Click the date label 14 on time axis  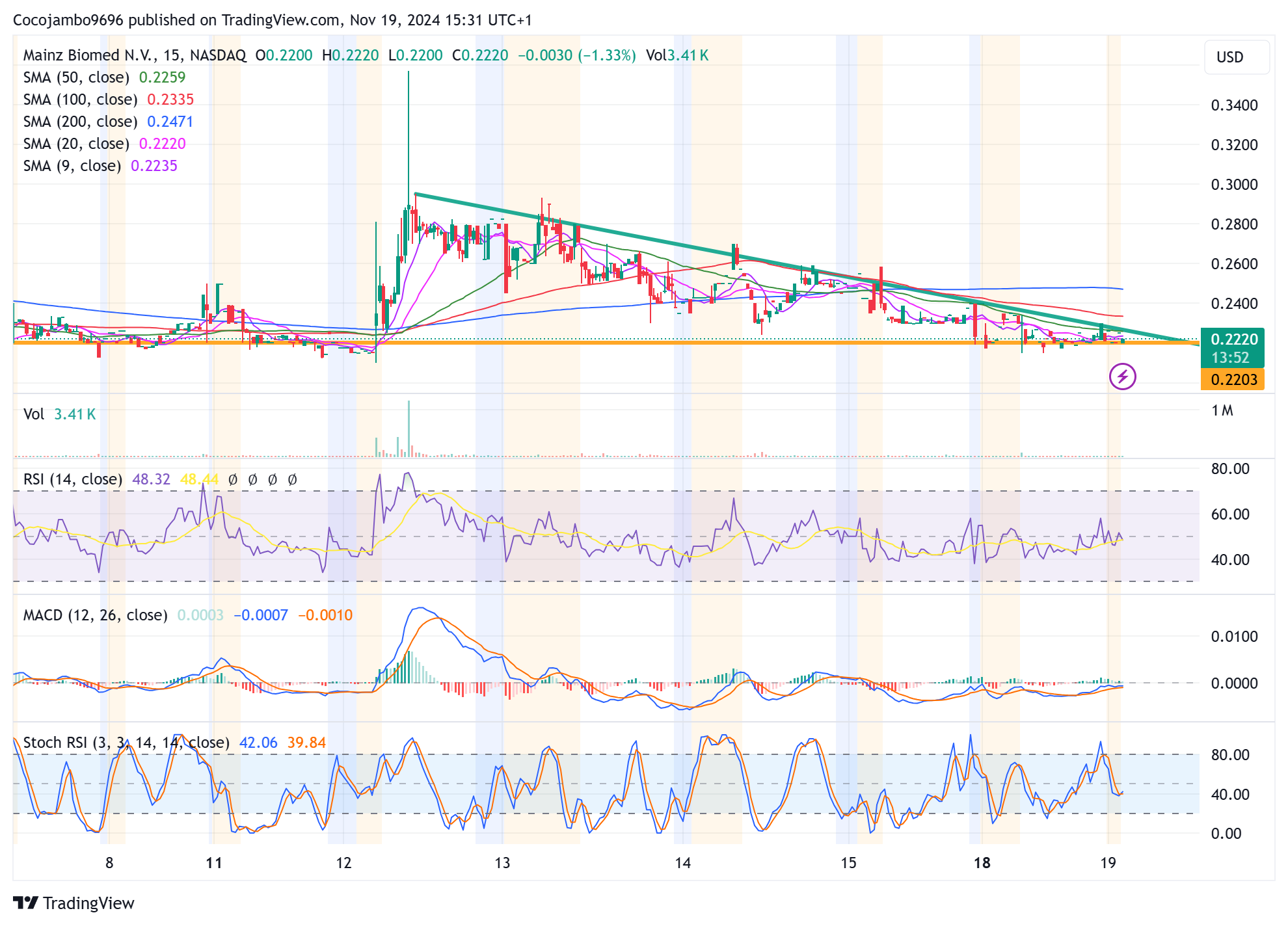click(682, 863)
